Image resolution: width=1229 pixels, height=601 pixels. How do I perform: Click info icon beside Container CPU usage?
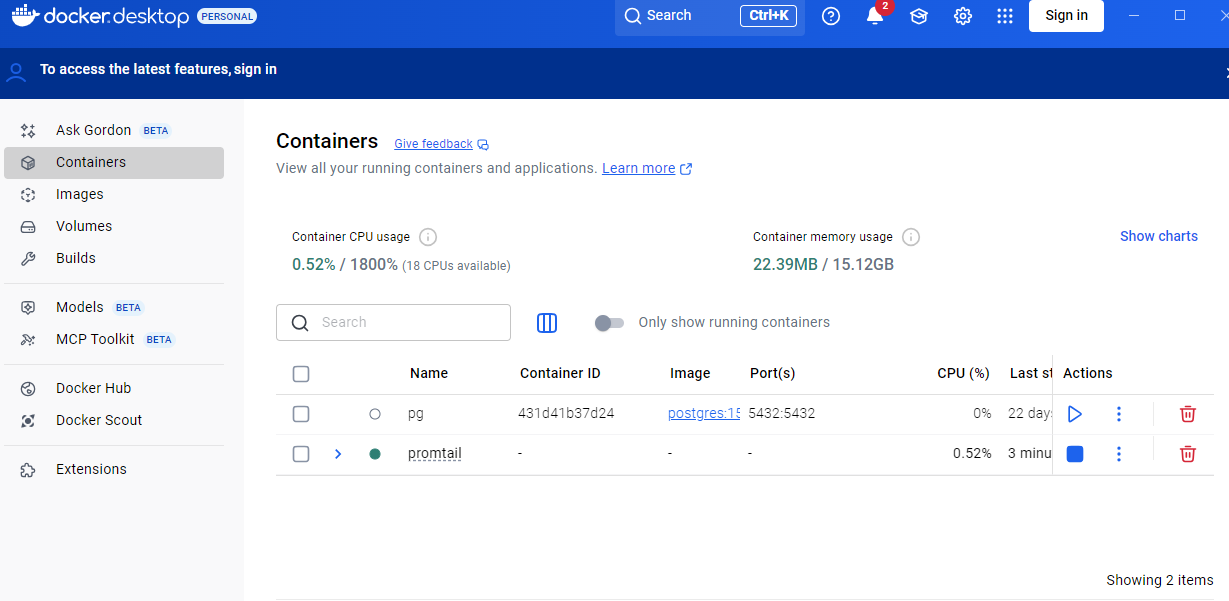pos(428,237)
